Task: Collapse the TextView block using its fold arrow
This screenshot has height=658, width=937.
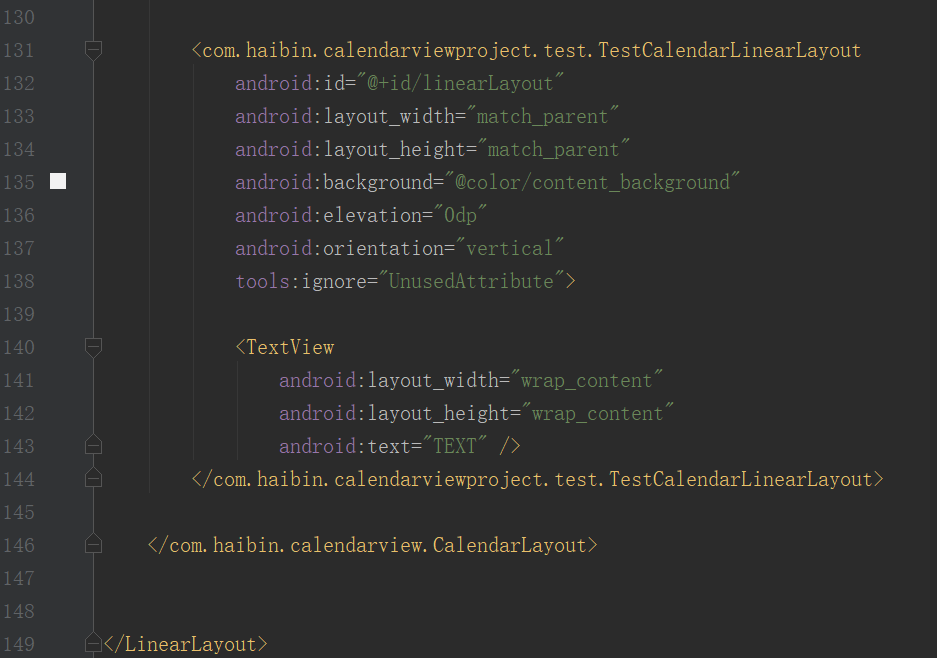Action: (93, 347)
